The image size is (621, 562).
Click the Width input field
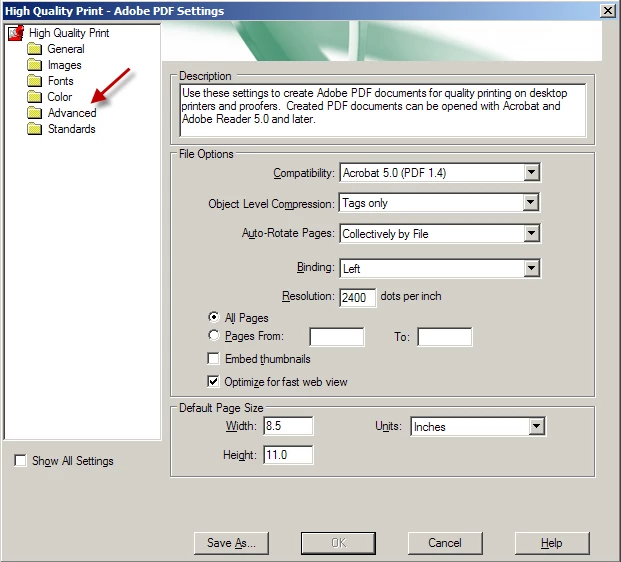[x=288, y=426]
